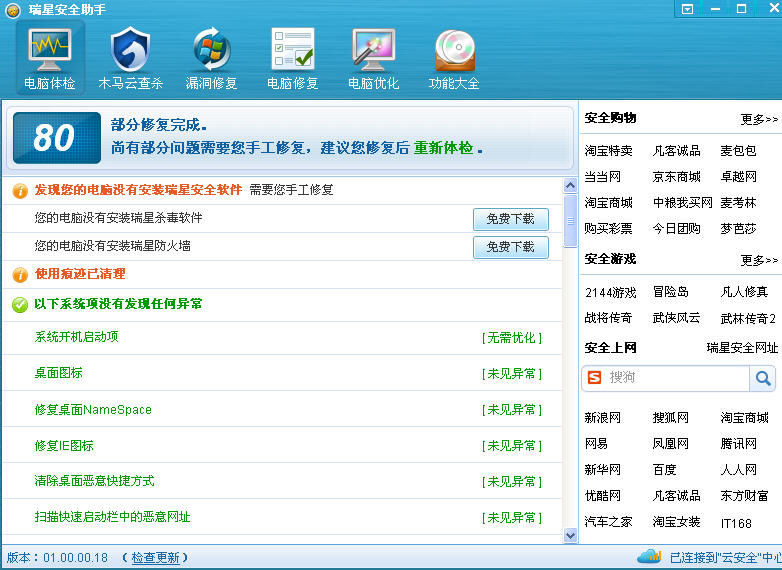The image size is (782, 570).
Task: Open the 卓越网 link
Action: pyautogui.click(x=738, y=177)
